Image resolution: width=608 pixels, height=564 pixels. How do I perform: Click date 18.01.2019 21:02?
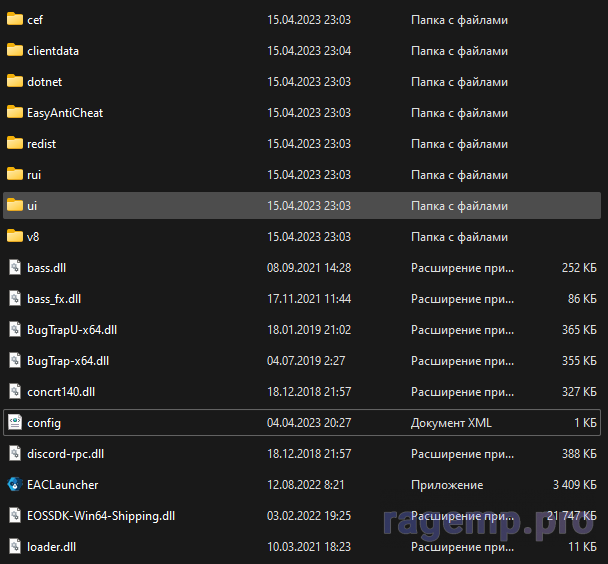(x=309, y=330)
